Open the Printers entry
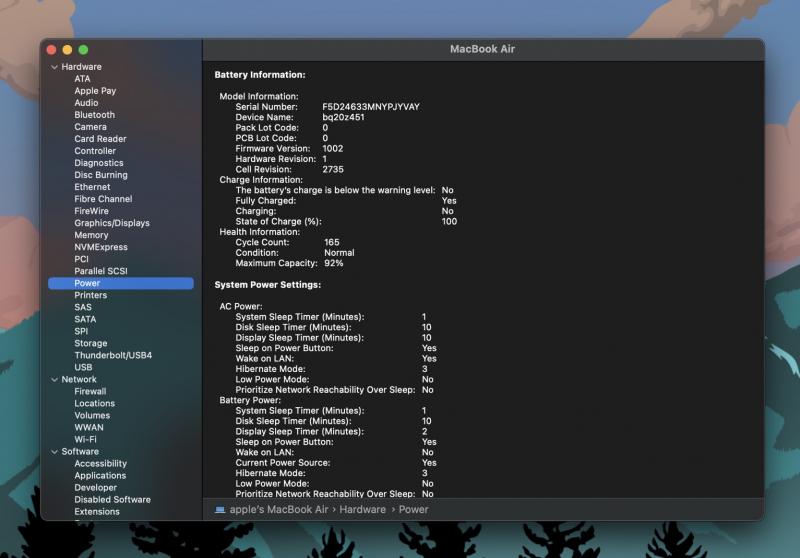The width and height of the screenshot is (800, 558). tap(90, 295)
